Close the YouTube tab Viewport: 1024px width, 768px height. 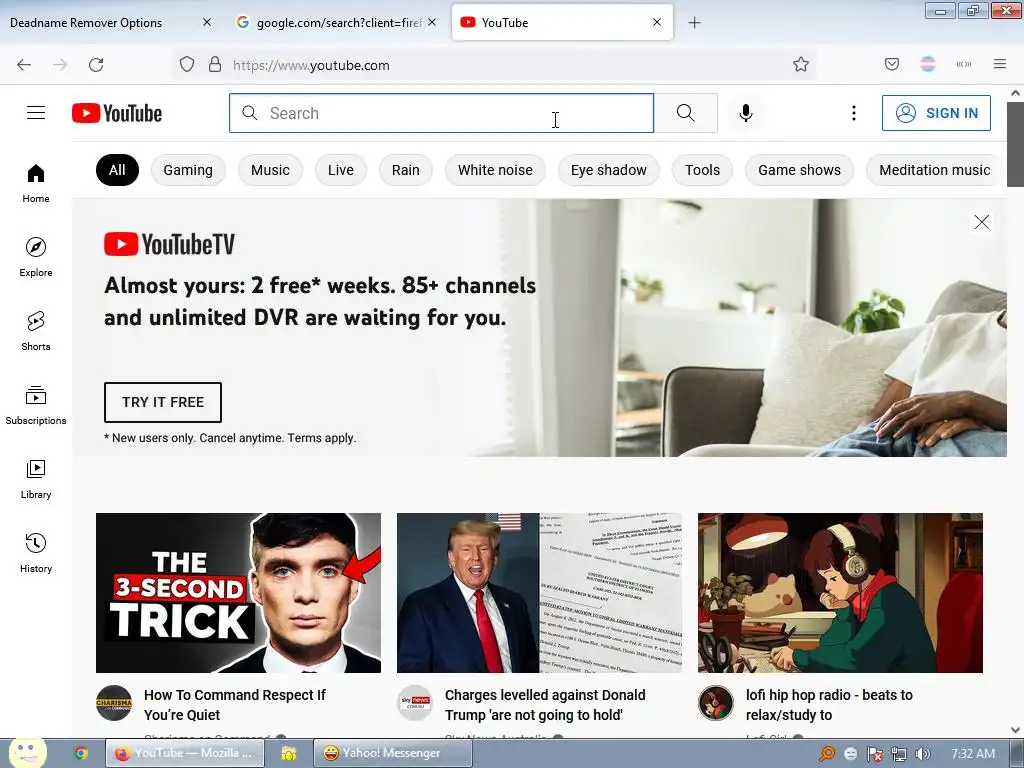pyautogui.click(x=657, y=22)
